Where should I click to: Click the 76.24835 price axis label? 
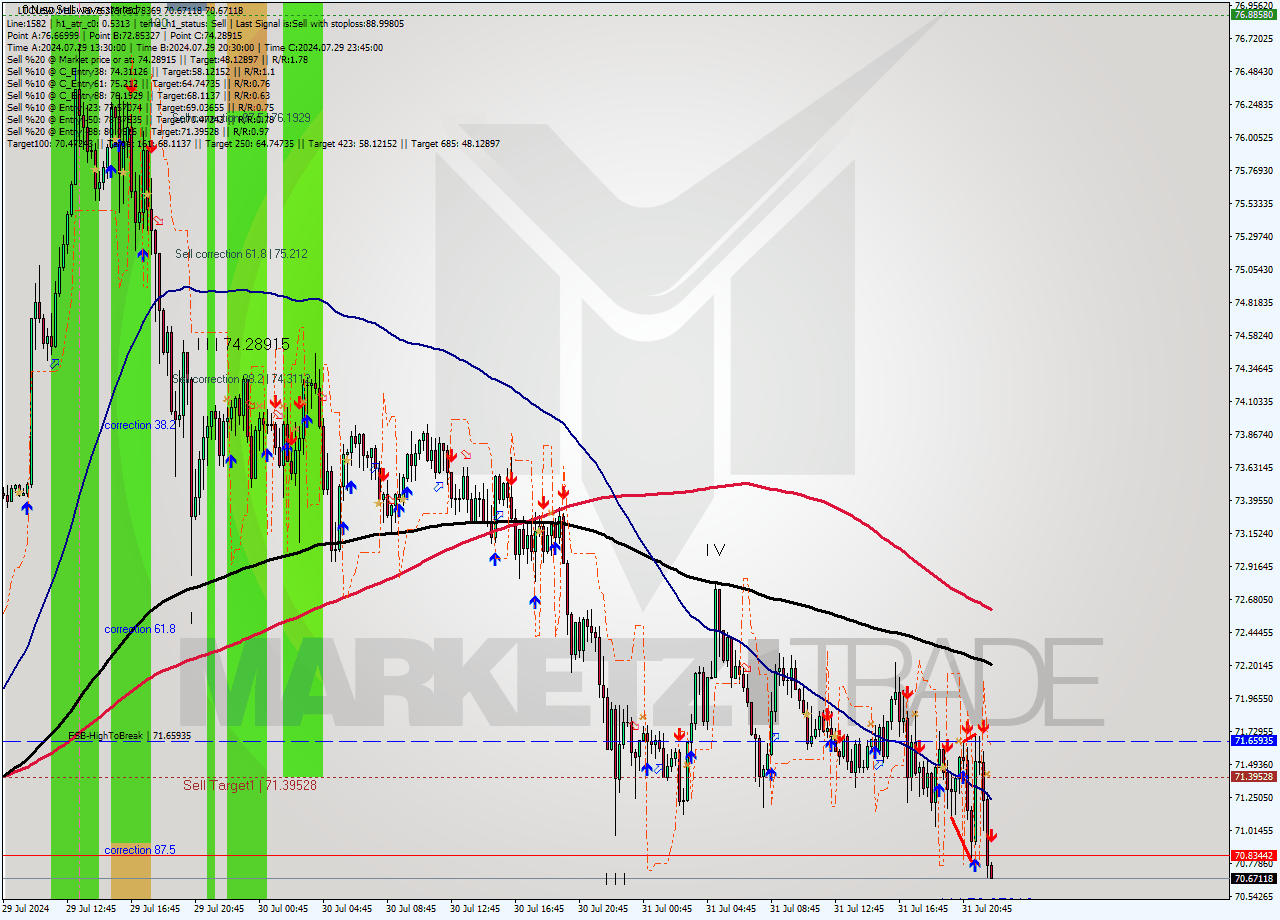(1254, 105)
